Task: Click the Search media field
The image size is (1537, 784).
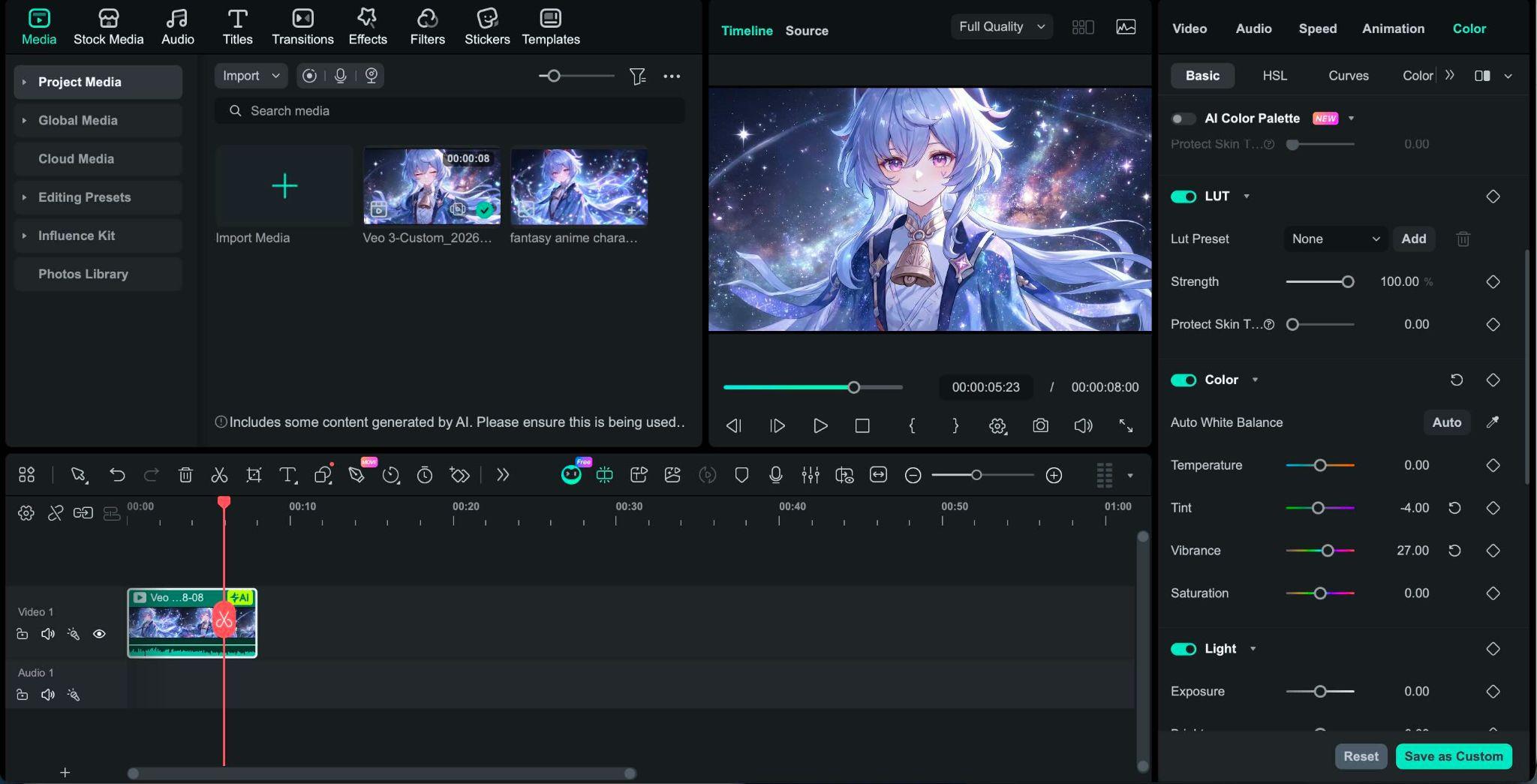Action: [x=450, y=111]
